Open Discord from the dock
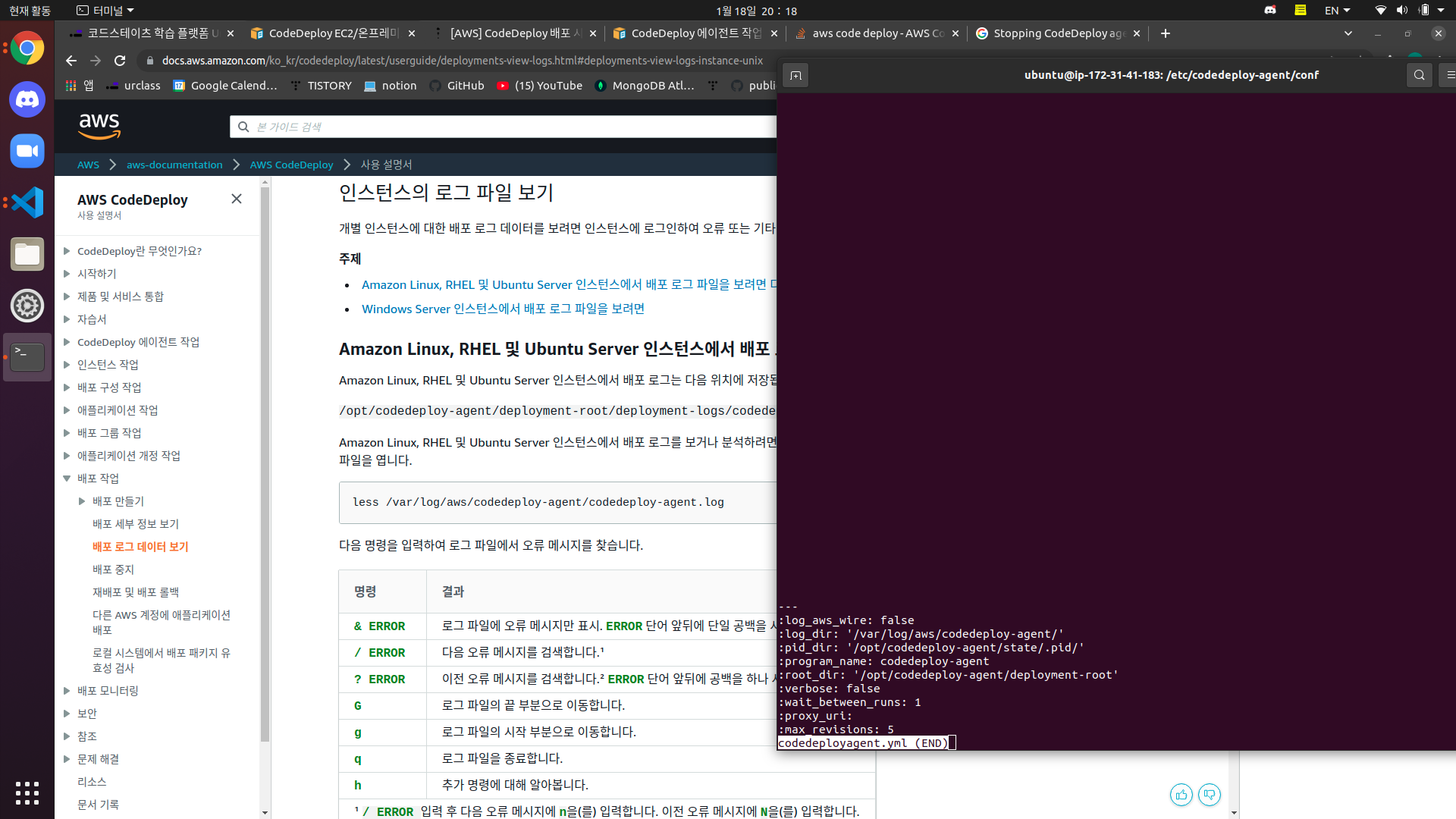This screenshot has width=1456, height=819. (x=27, y=99)
